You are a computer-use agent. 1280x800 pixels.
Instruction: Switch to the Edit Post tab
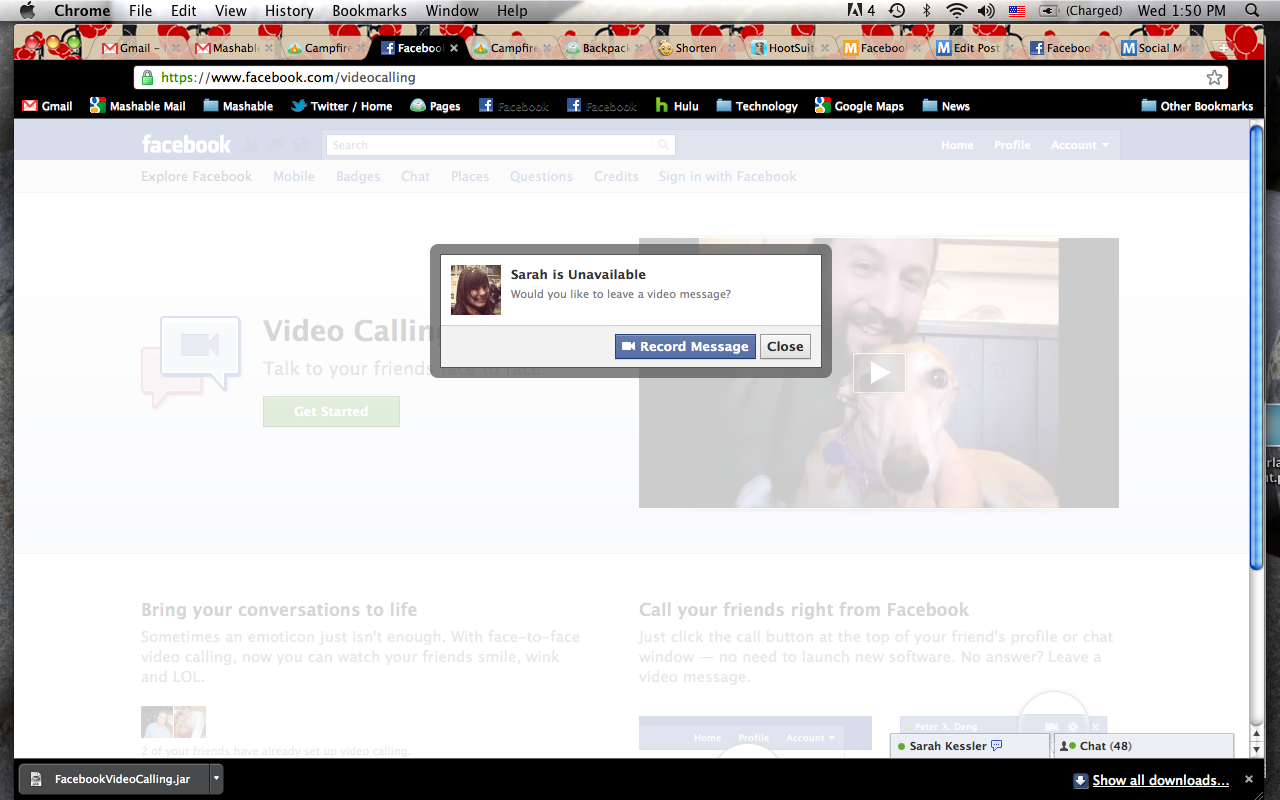click(x=975, y=48)
